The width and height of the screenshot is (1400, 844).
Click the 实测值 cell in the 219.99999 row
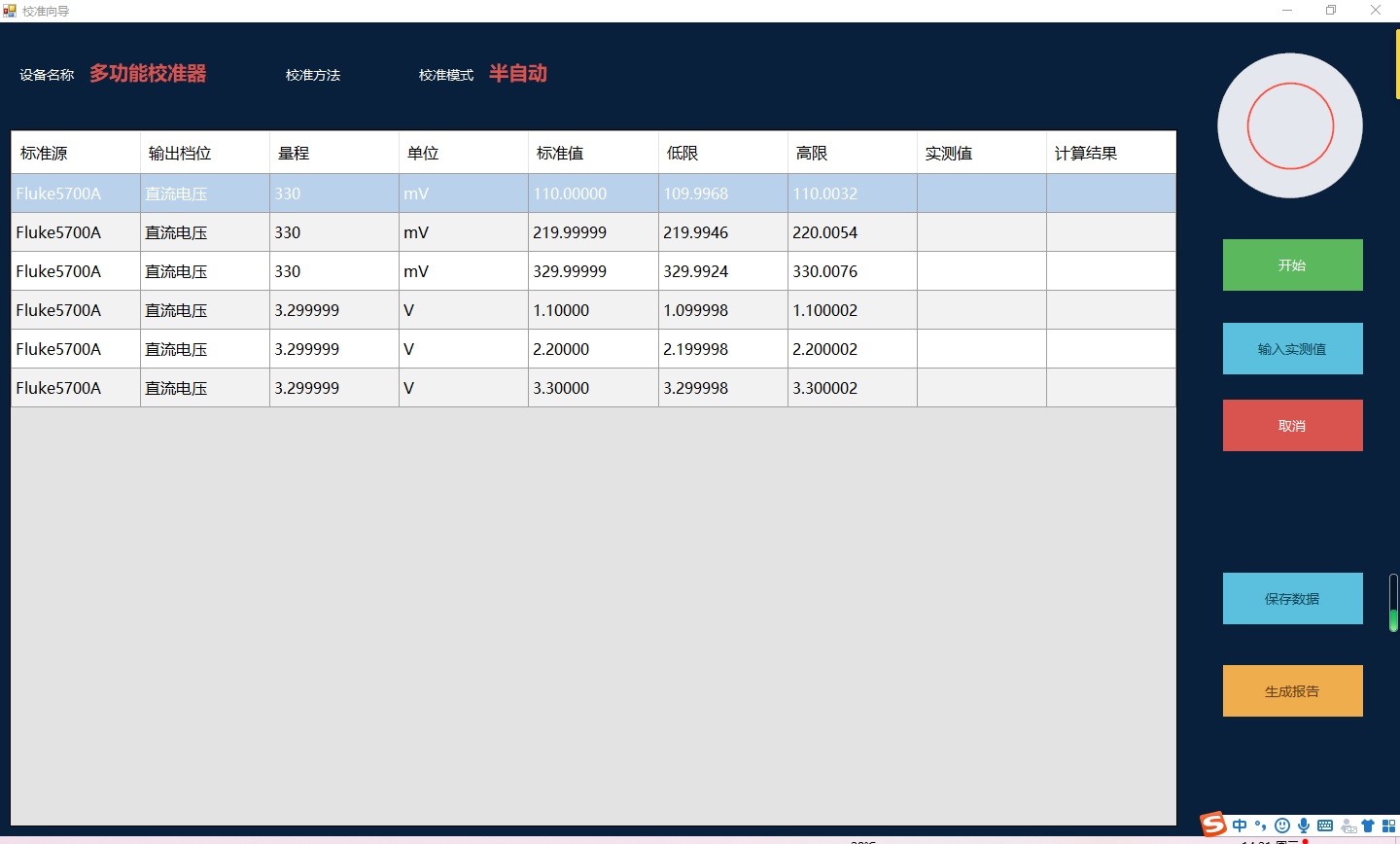click(982, 232)
